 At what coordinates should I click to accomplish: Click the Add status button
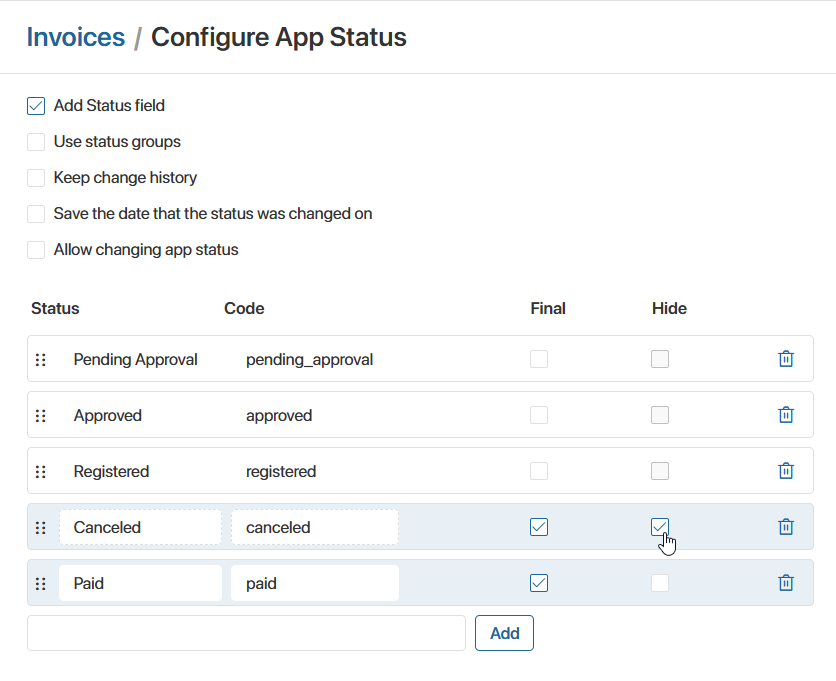504,633
